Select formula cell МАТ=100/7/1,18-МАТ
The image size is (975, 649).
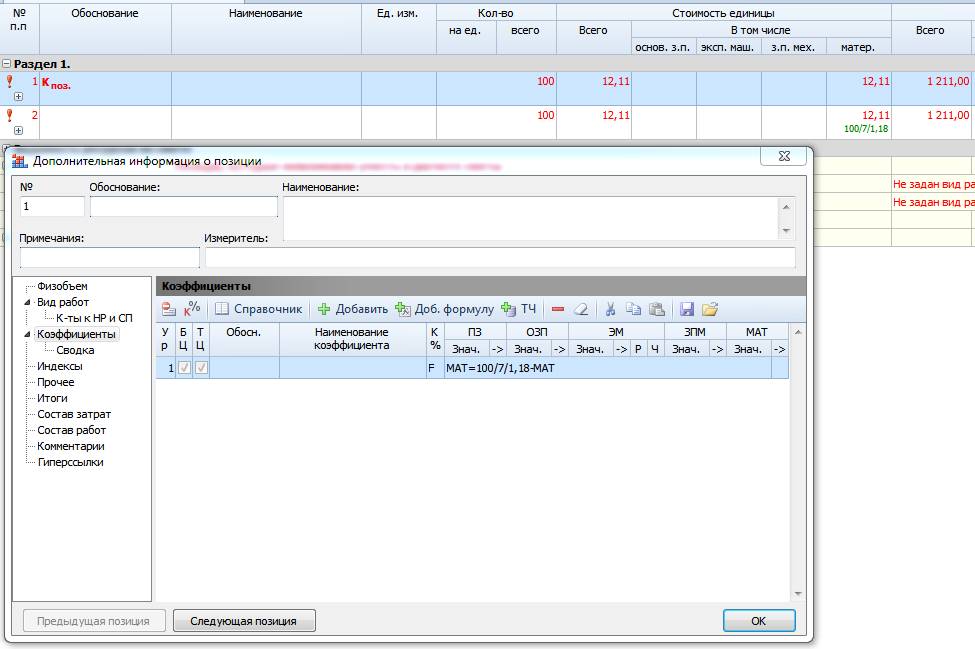[x=608, y=368]
